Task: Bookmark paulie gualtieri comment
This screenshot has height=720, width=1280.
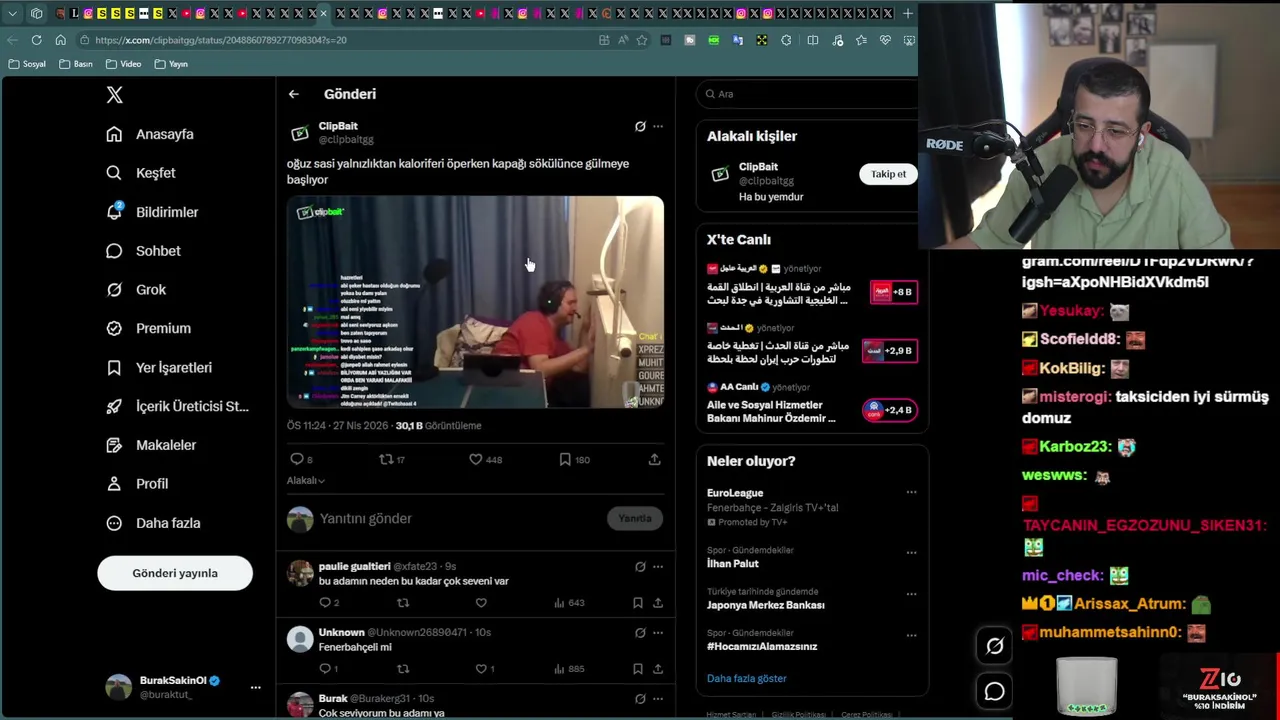Action: tap(638, 603)
